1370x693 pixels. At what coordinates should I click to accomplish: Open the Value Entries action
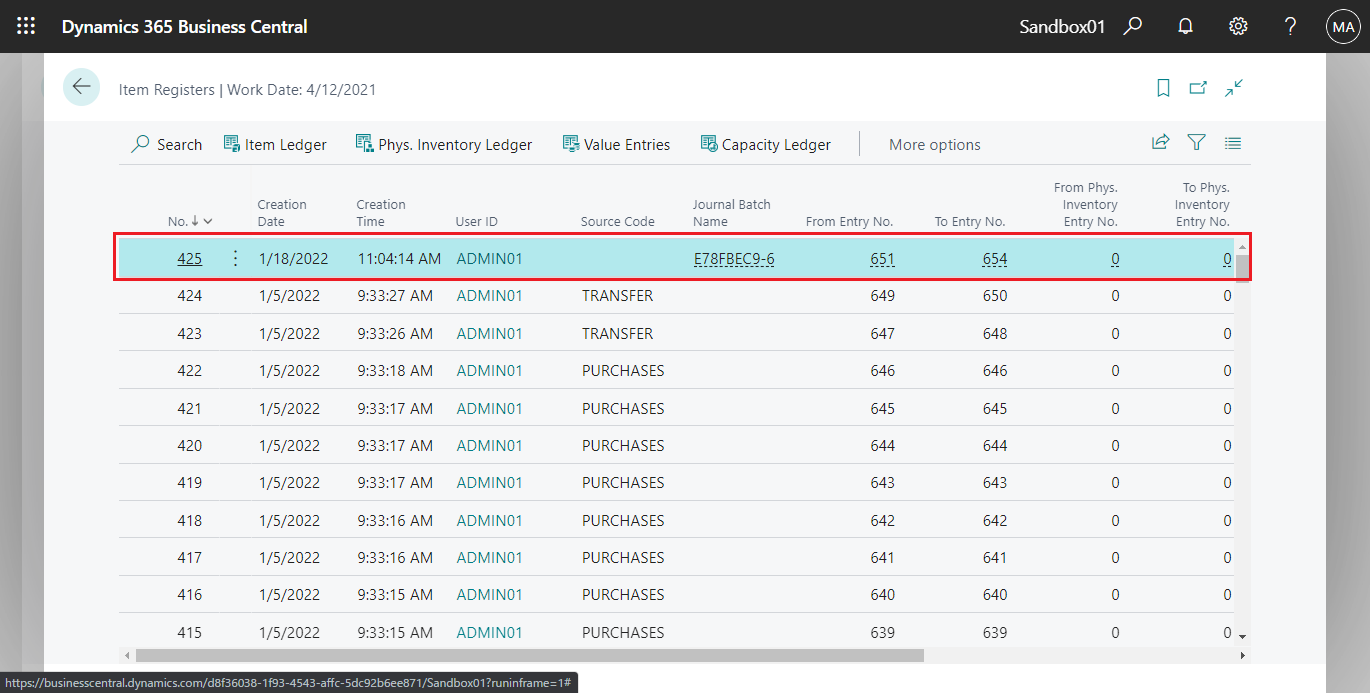pyautogui.click(x=616, y=144)
